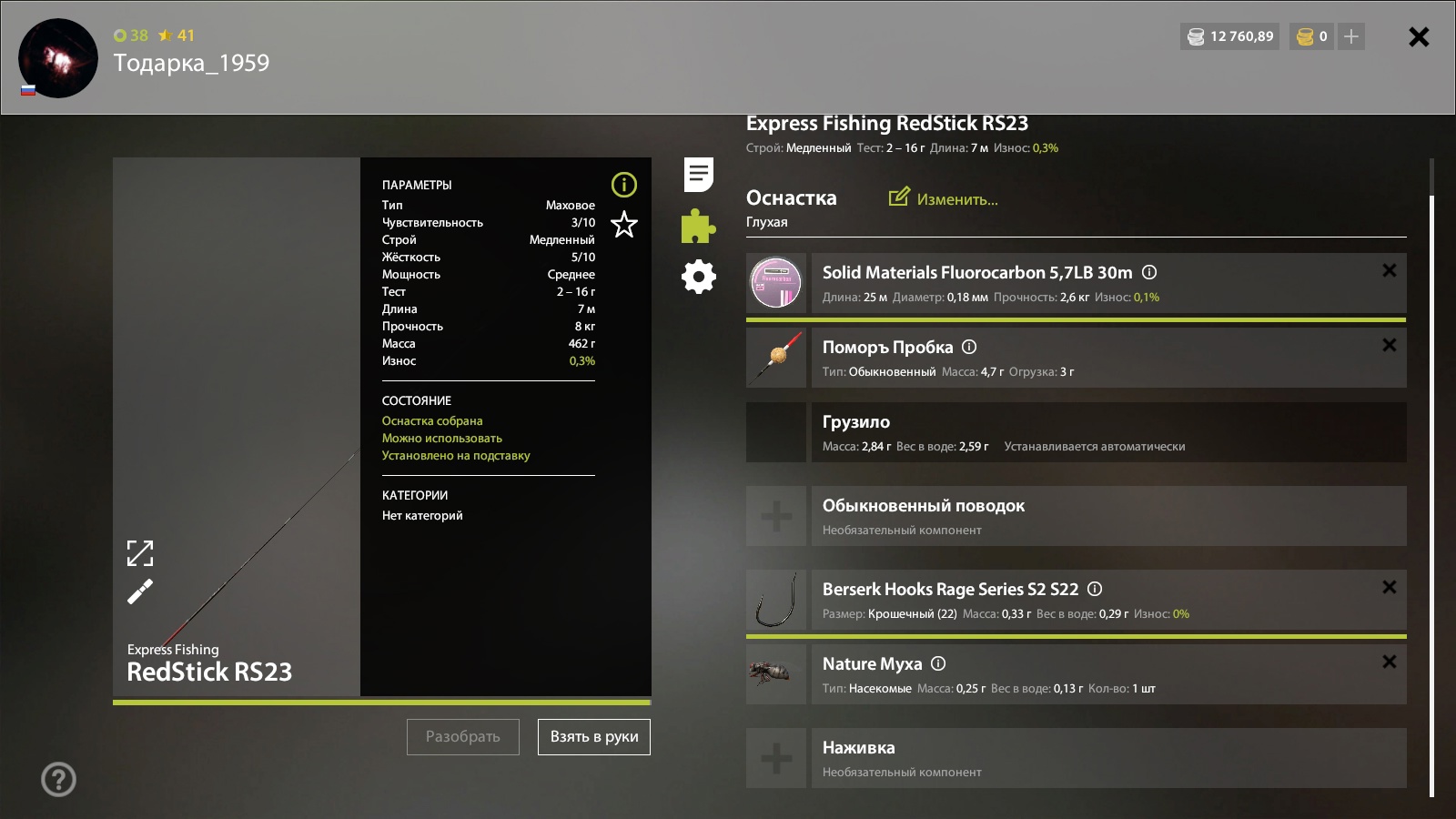Click Оснастка собрана status text

point(432,421)
